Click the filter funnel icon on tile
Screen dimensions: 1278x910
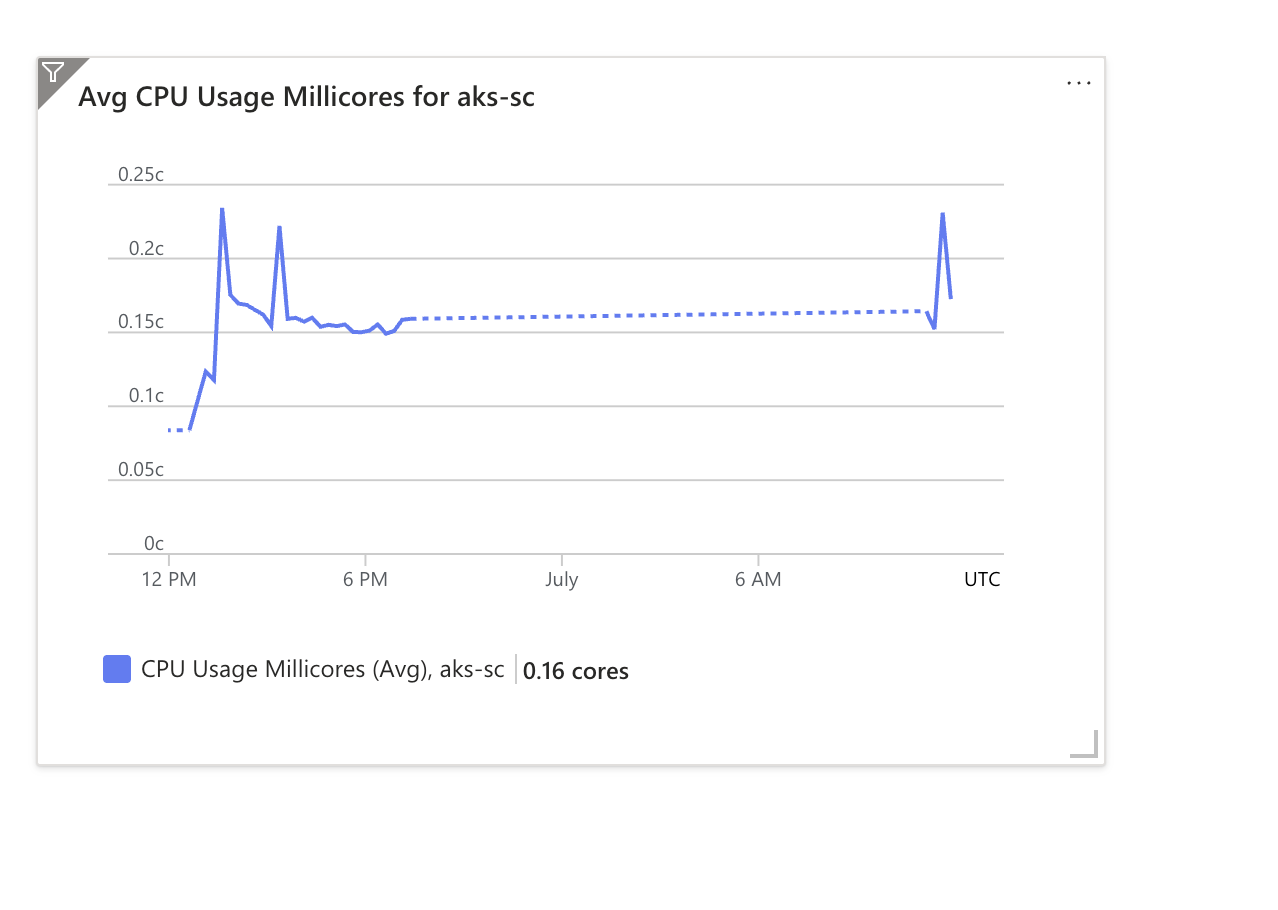(53, 72)
